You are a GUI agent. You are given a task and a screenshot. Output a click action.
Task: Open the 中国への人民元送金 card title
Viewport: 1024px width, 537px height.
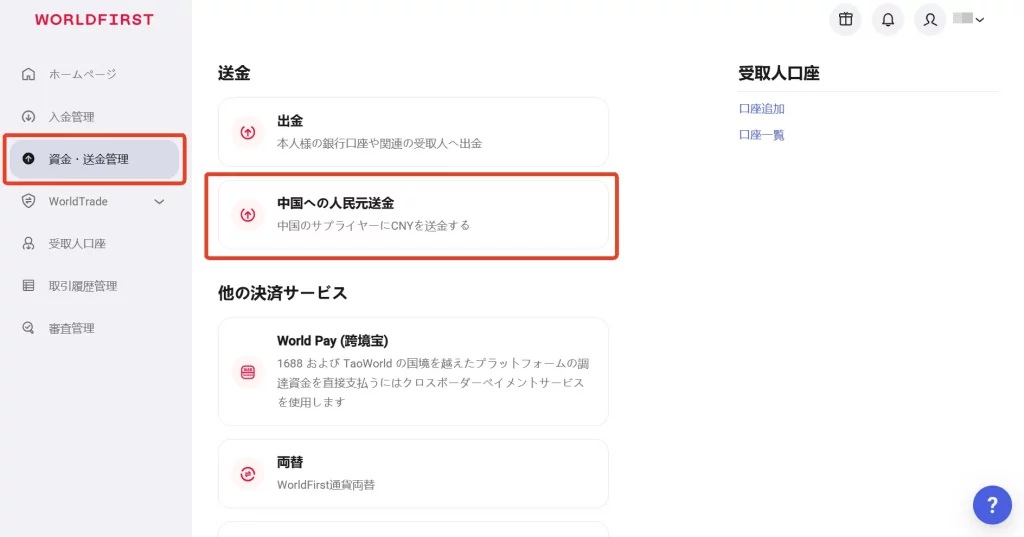tap(336, 203)
